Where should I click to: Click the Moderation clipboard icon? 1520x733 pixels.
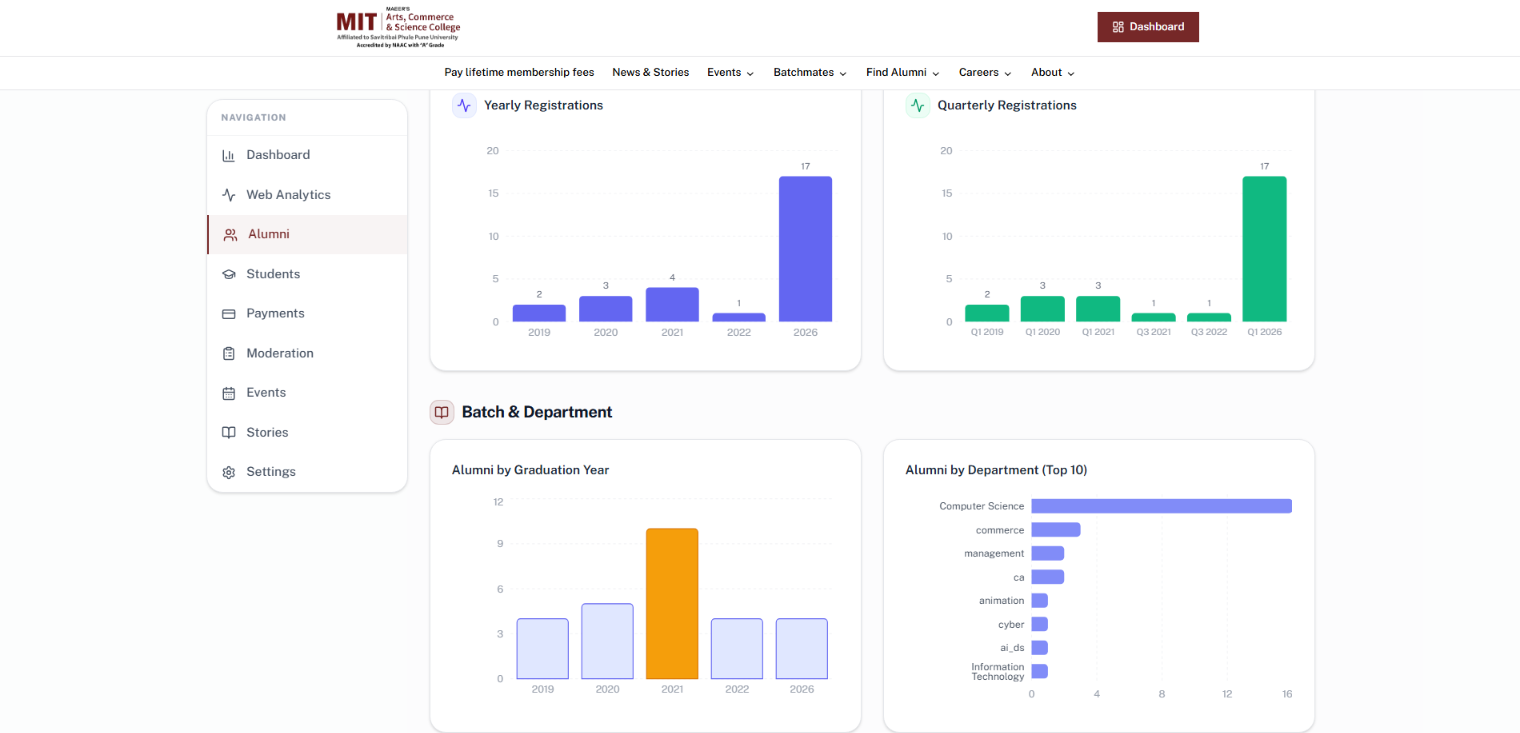pos(228,353)
